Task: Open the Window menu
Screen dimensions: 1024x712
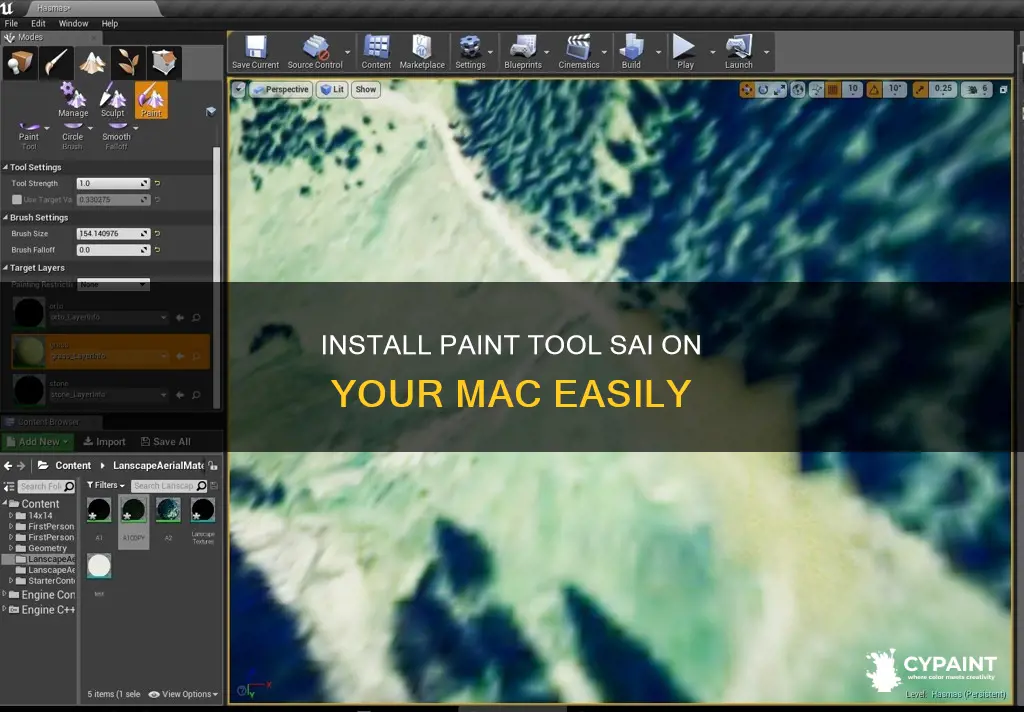Action: (x=73, y=24)
